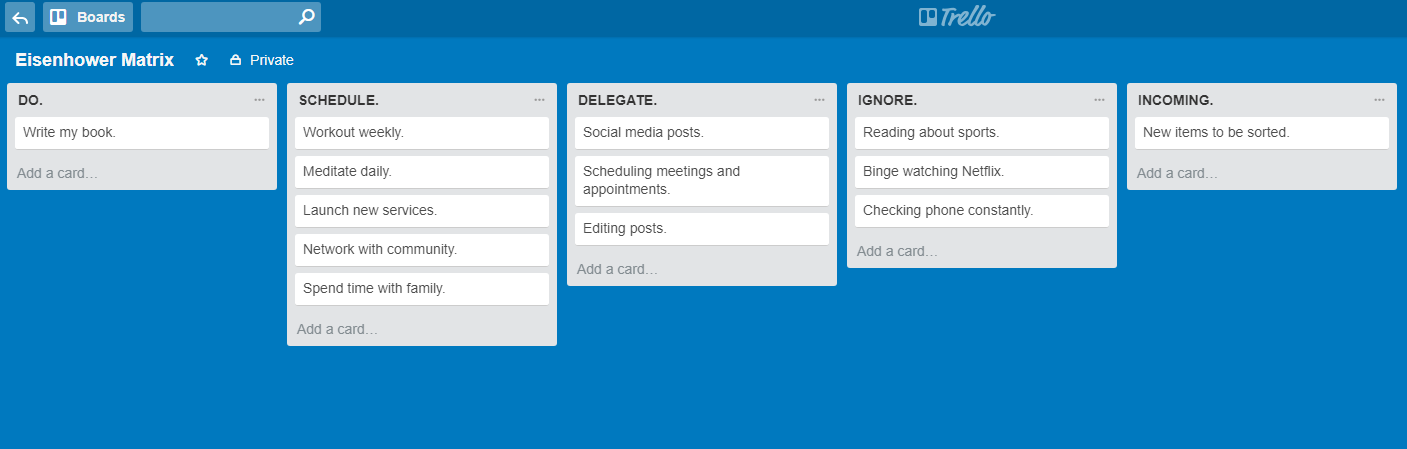Open the 'Write my book.' card
The width and height of the screenshot is (1407, 449).
(x=142, y=133)
